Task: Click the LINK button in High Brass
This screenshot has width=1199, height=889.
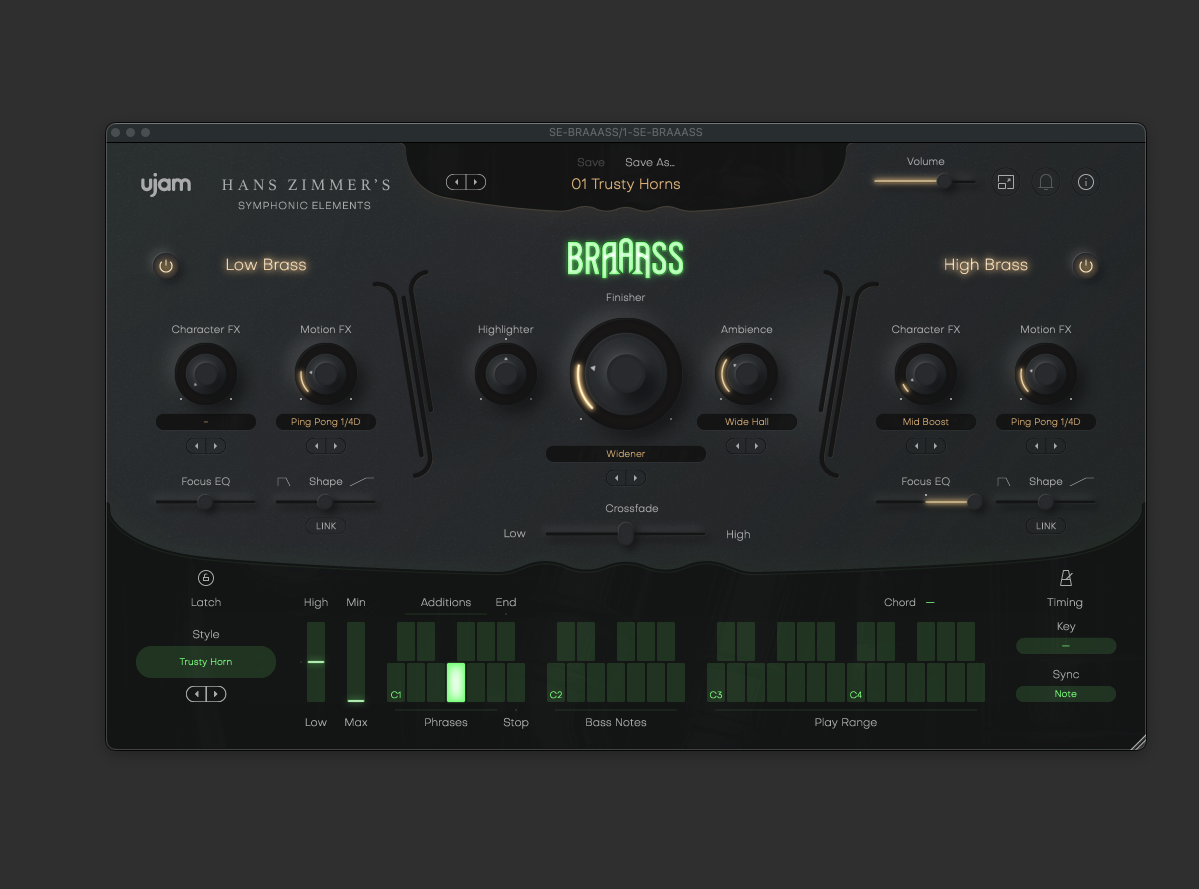Action: point(1046,526)
